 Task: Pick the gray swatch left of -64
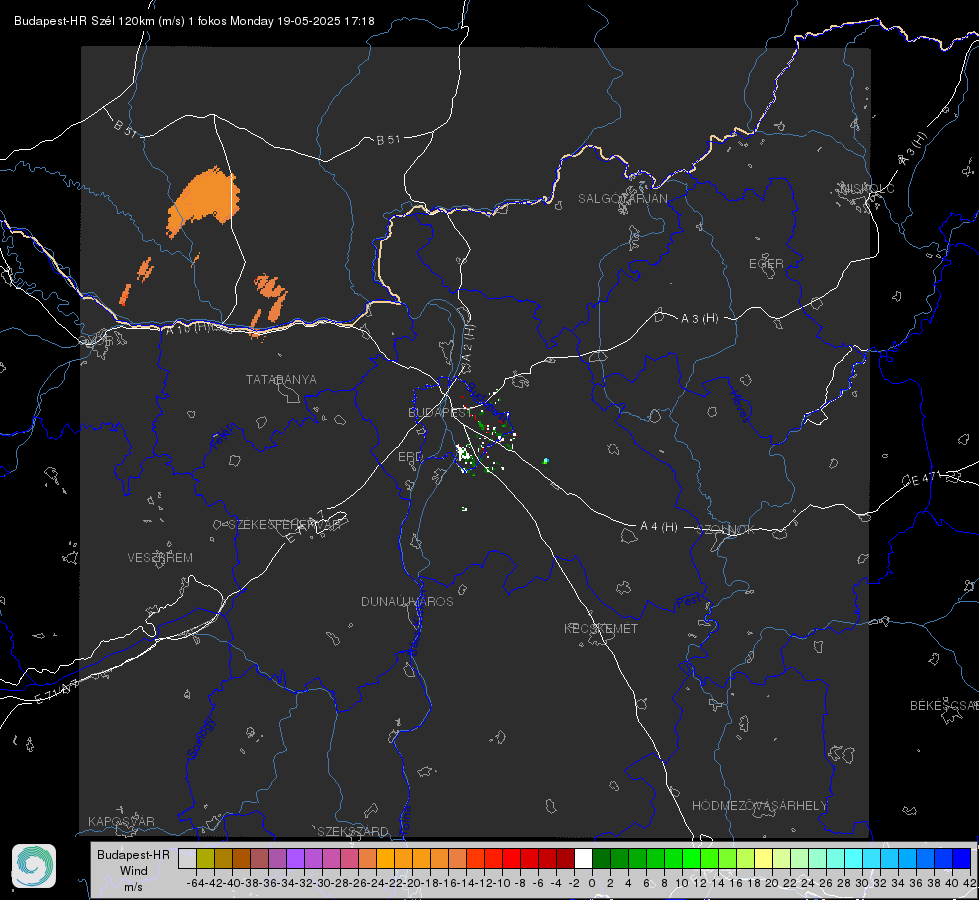[187, 859]
